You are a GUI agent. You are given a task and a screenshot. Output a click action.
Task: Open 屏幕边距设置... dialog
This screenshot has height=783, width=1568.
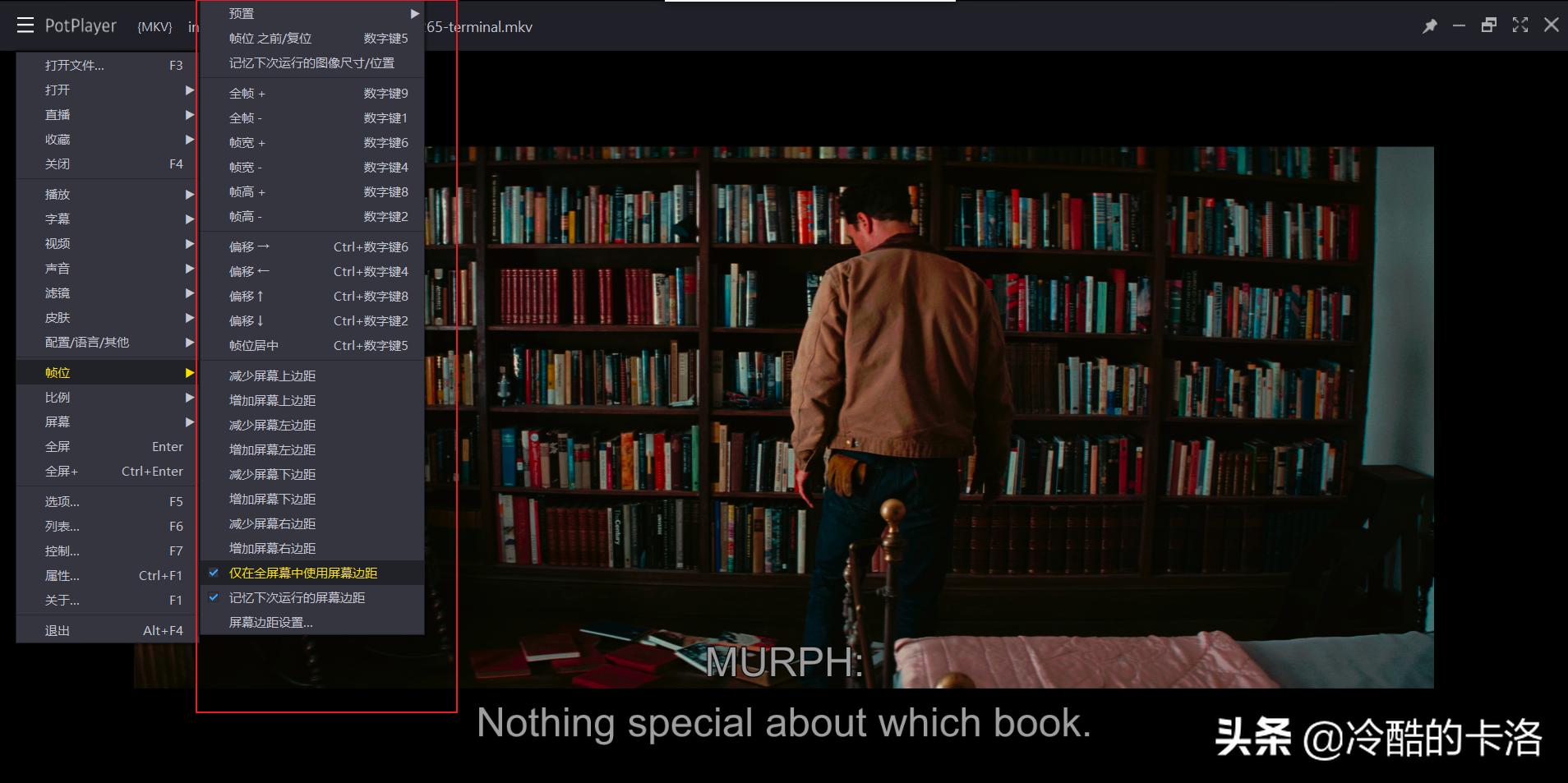click(312, 622)
